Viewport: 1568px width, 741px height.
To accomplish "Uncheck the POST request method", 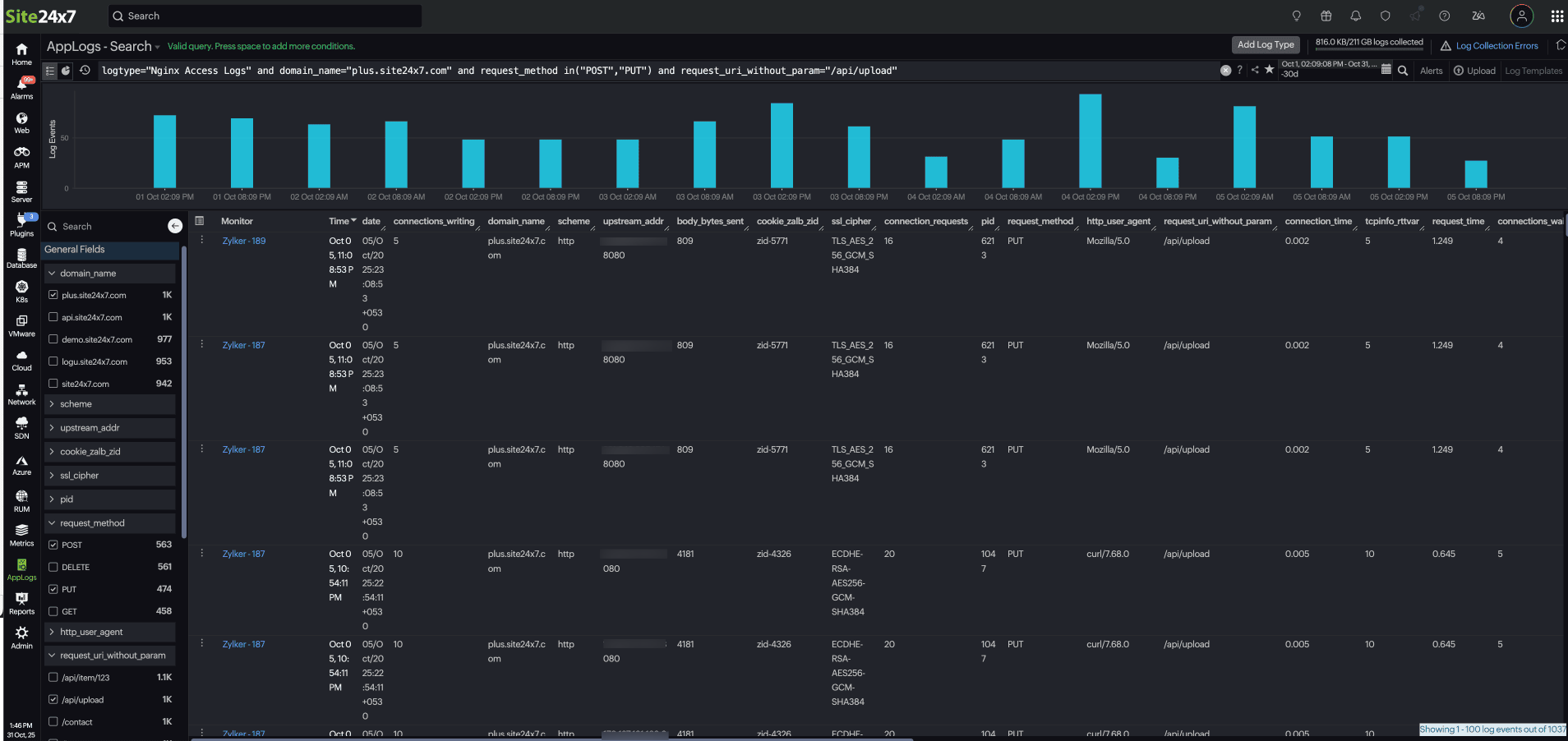I will click(x=53, y=545).
